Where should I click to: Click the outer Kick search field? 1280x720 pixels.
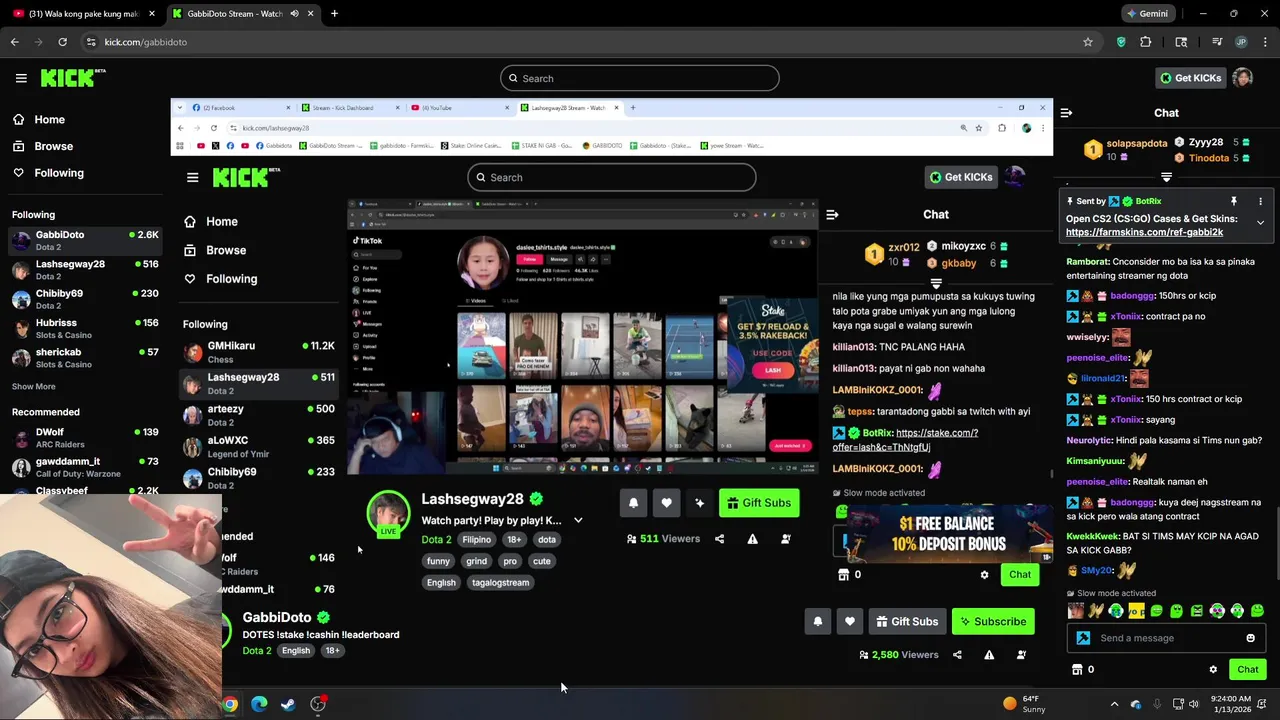point(640,78)
